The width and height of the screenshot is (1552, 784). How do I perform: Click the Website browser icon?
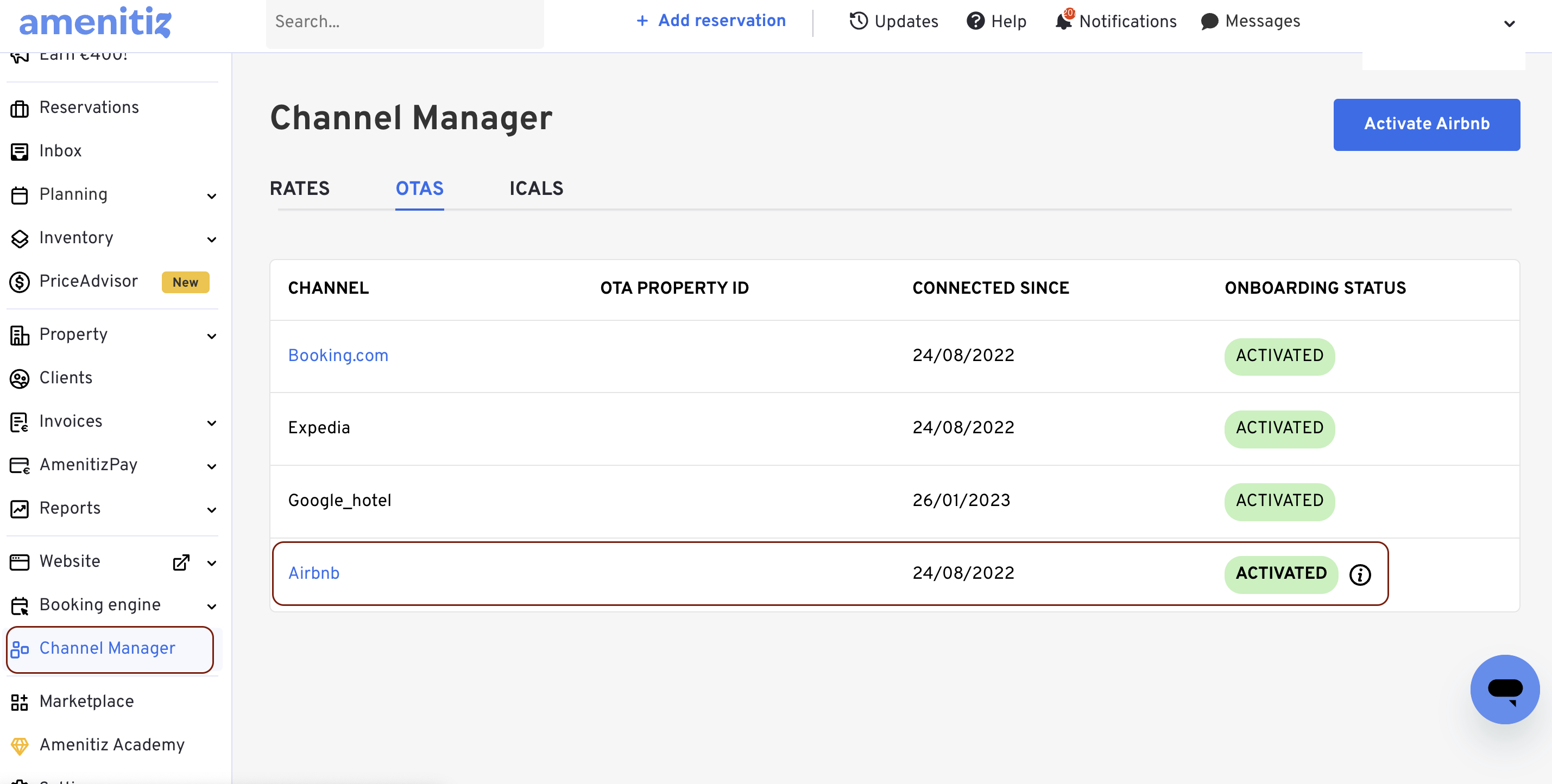coord(20,562)
